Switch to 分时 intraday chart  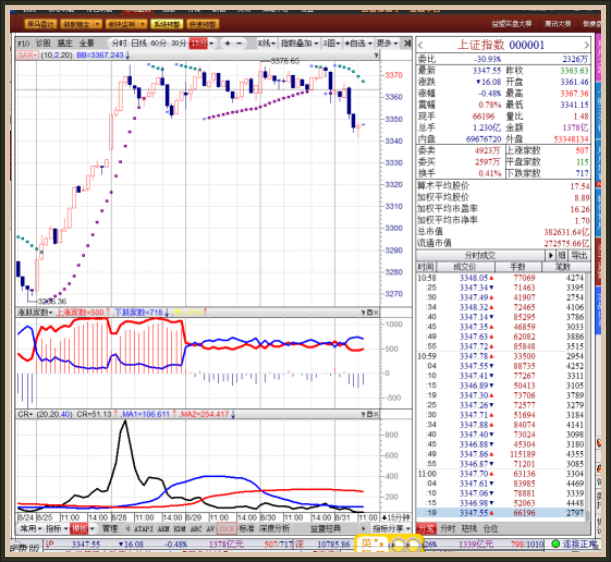(119, 43)
